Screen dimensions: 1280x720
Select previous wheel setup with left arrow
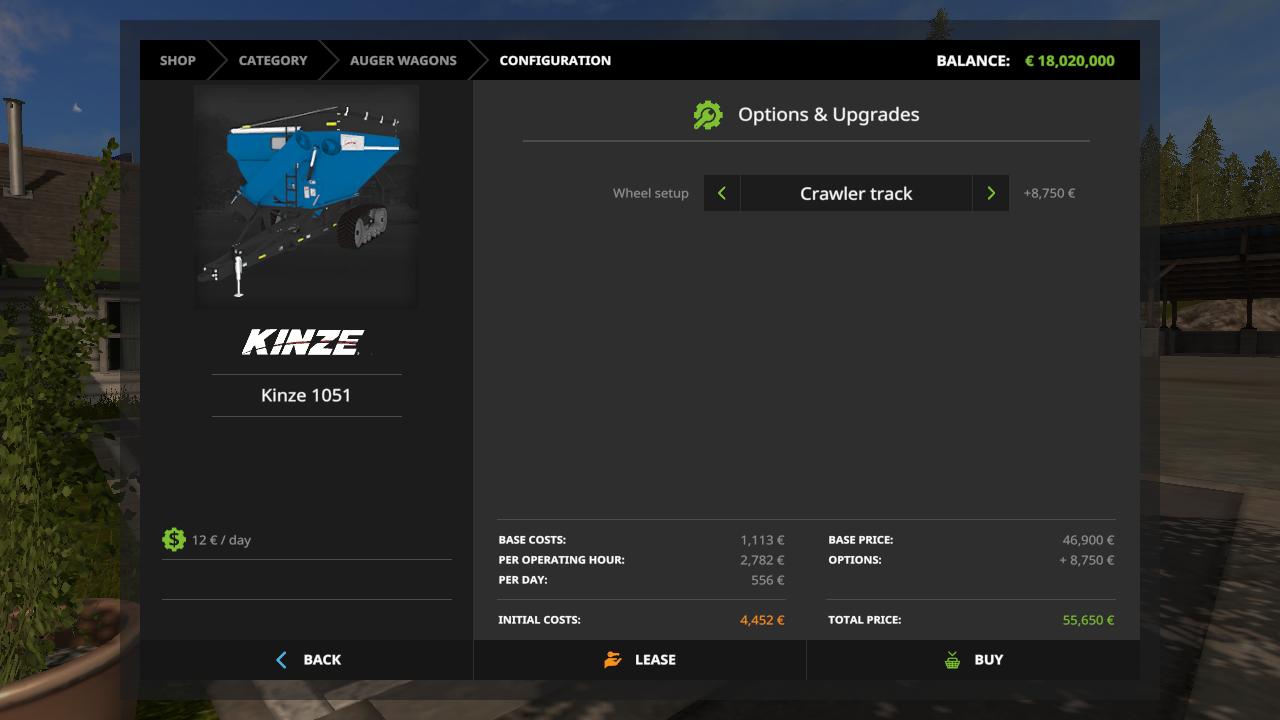tap(722, 193)
